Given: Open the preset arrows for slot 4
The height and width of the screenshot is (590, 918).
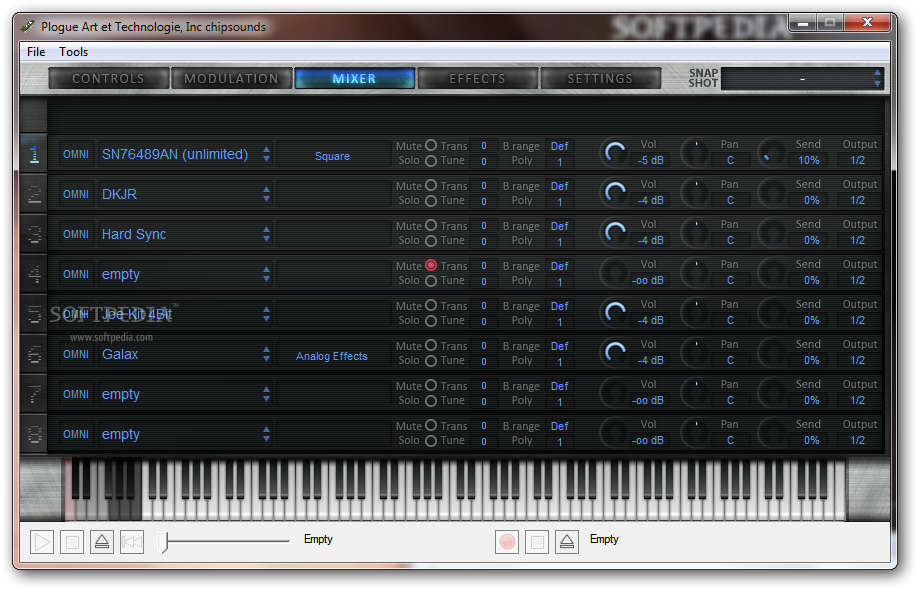Looking at the screenshot, I should pyautogui.click(x=266, y=274).
